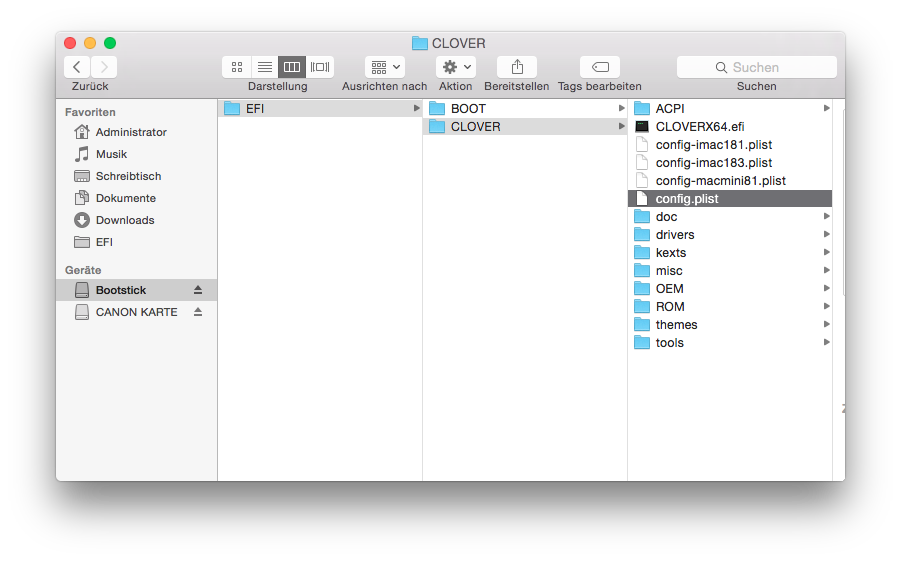Expand the doc folder arrow

[826, 216]
